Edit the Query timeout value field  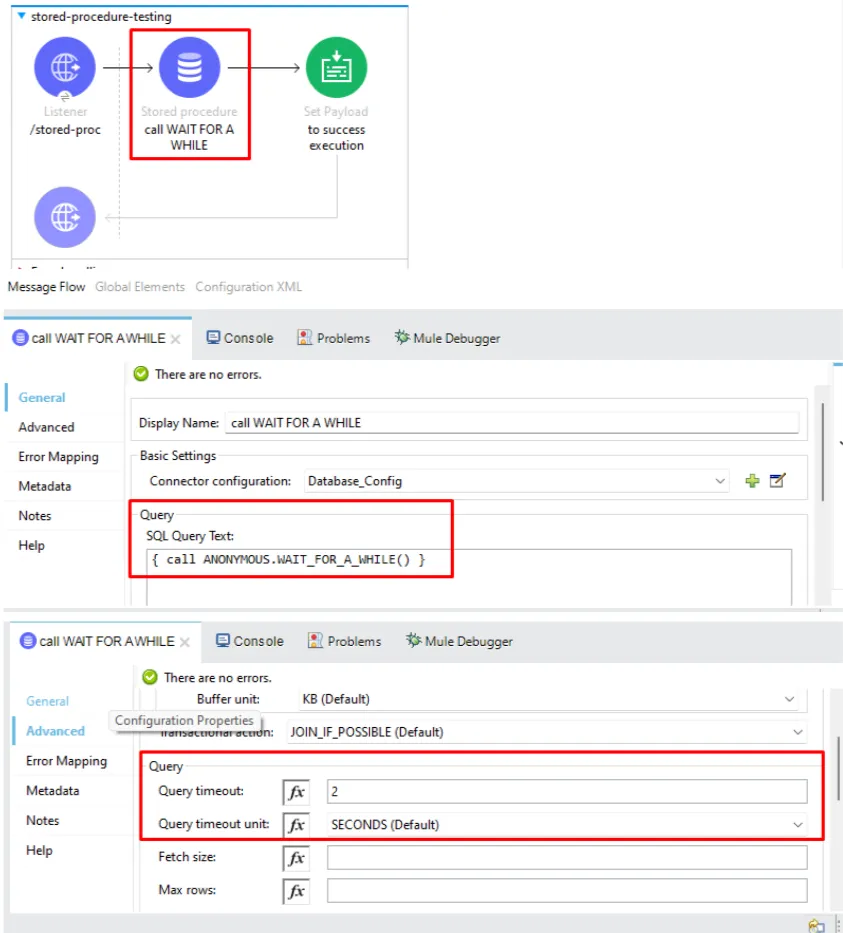coord(567,791)
